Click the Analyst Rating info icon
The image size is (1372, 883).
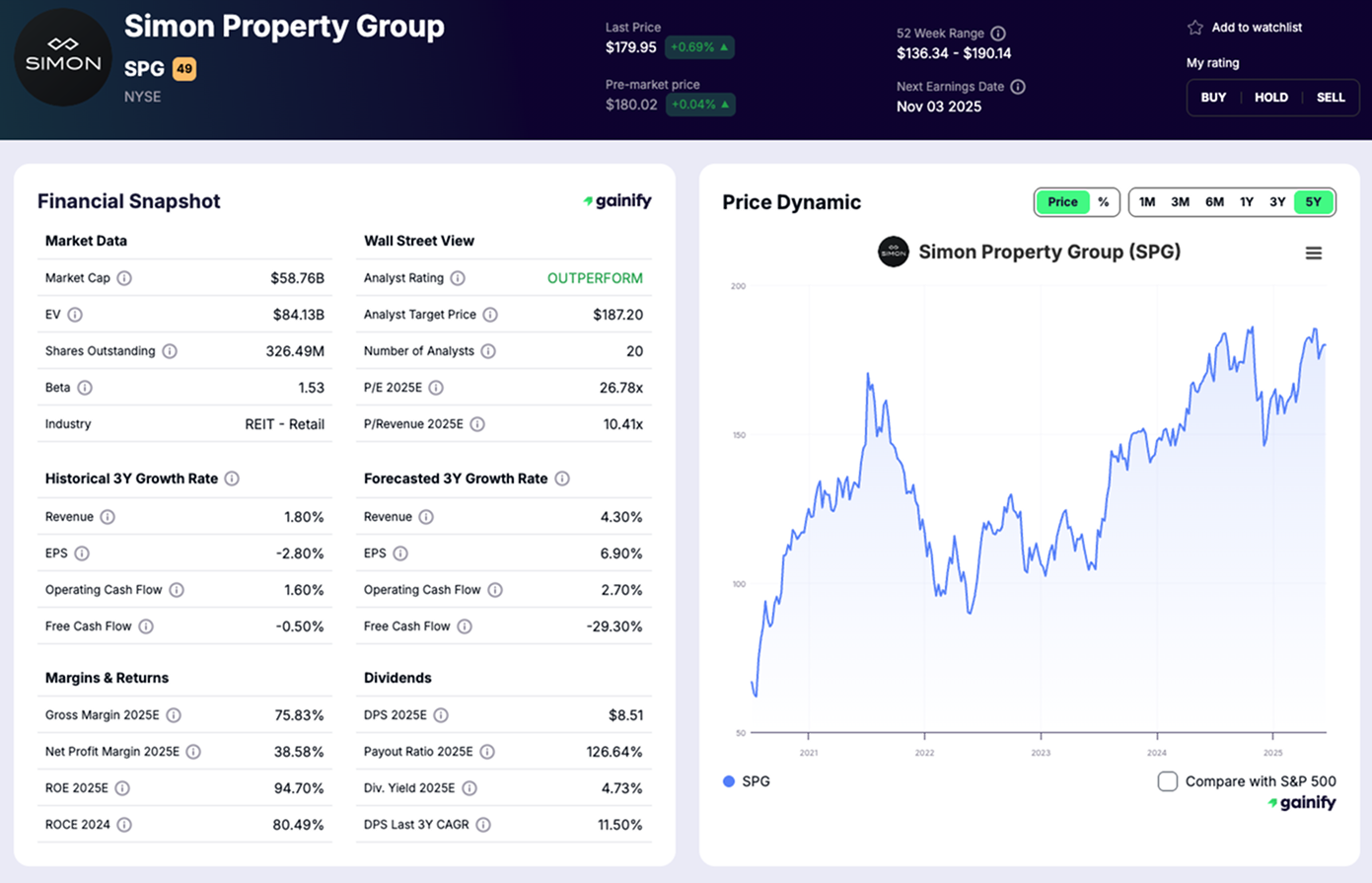[x=457, y=278]
